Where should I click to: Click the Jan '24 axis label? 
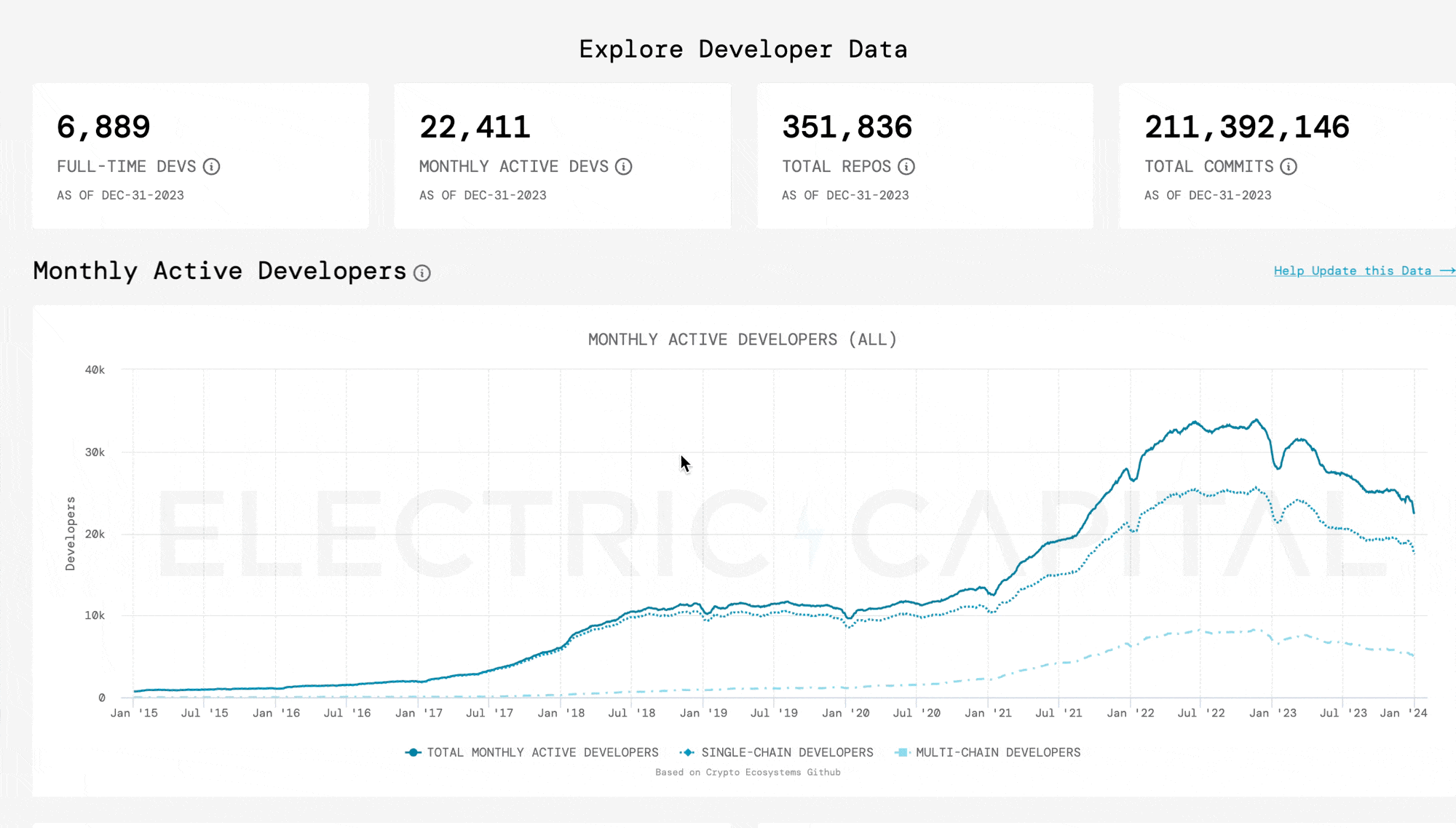[1405, 713]
